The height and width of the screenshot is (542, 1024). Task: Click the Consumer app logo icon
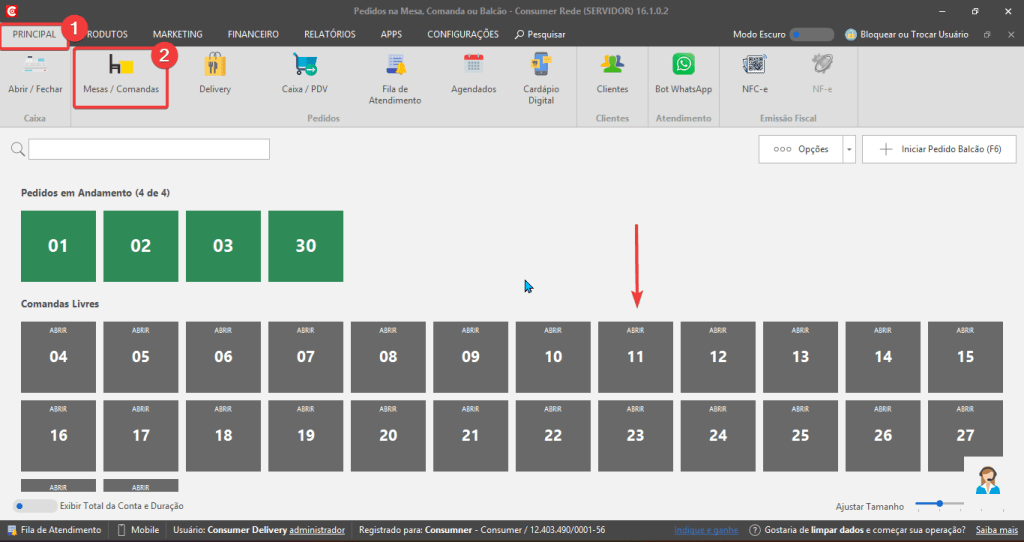tap(11, 11)
